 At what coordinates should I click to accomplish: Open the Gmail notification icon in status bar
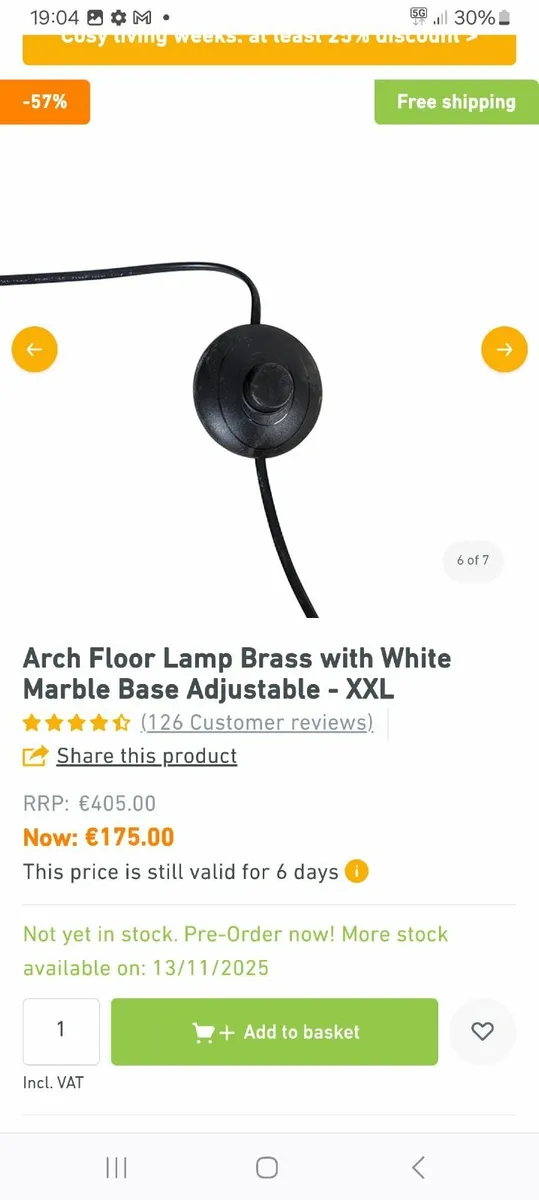click(142, 17)
